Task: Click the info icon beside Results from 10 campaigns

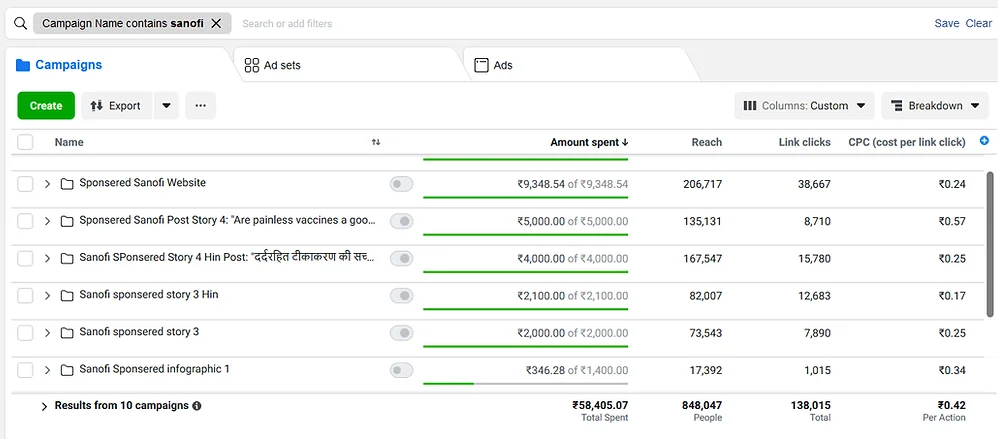Action: [x=197, y=406]
